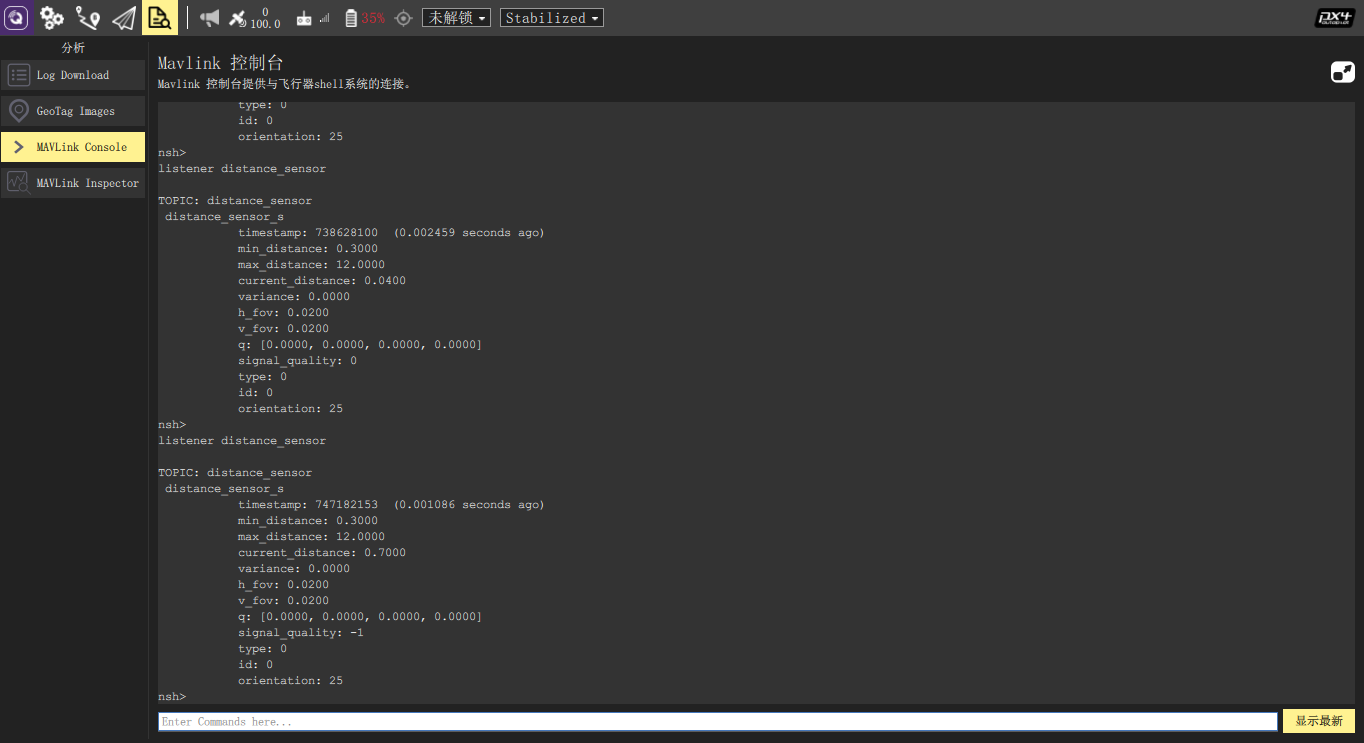Open the QGroundControl application settings icon
Image resolution: width=1364 pixels, height=743 pixels.
pyautogui.click(x=51, y=17)
